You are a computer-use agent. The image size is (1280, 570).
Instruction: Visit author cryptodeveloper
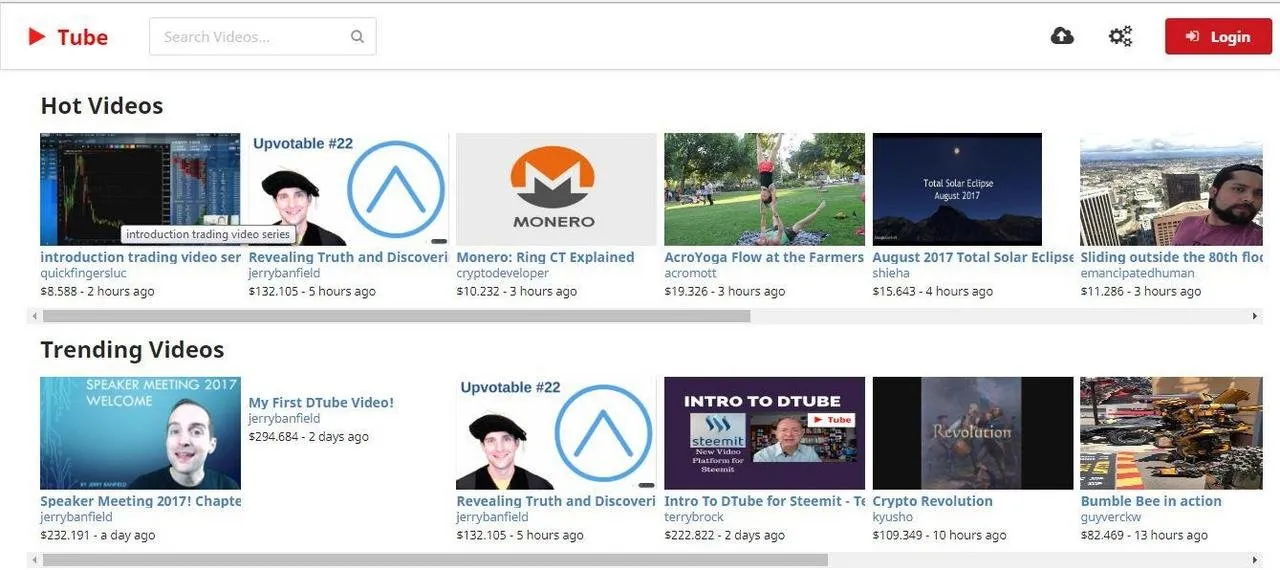point(502,273)
